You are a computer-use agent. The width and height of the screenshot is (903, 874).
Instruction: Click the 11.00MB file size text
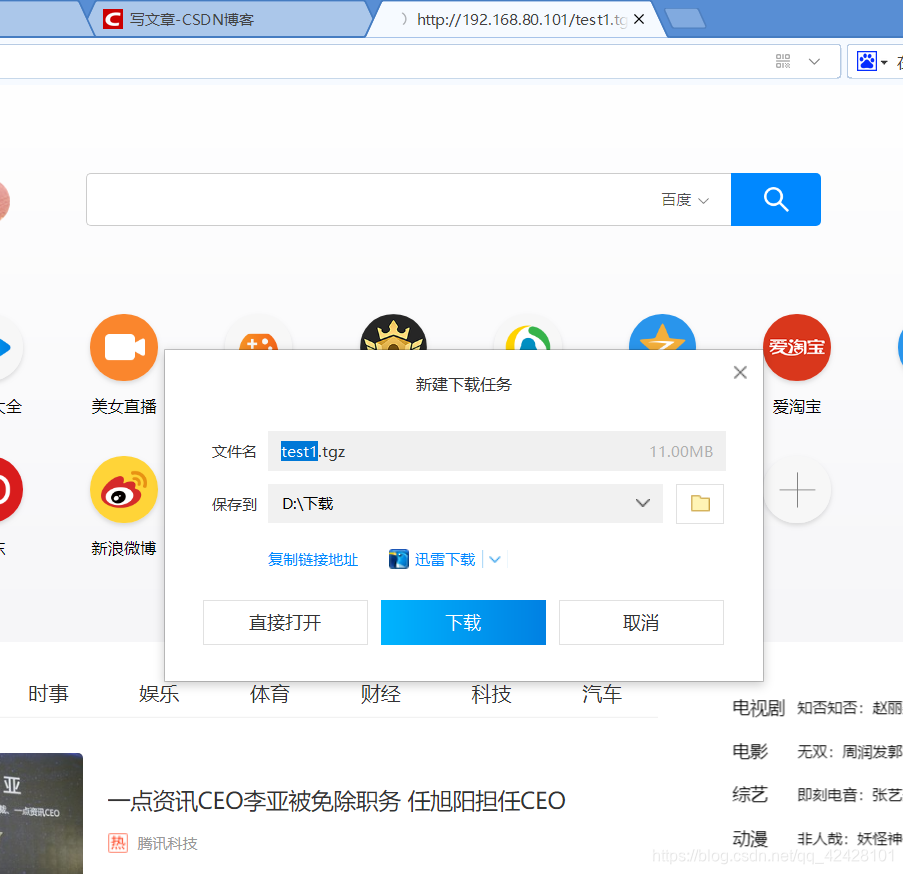pyautogui.click(x=681, y=451)
